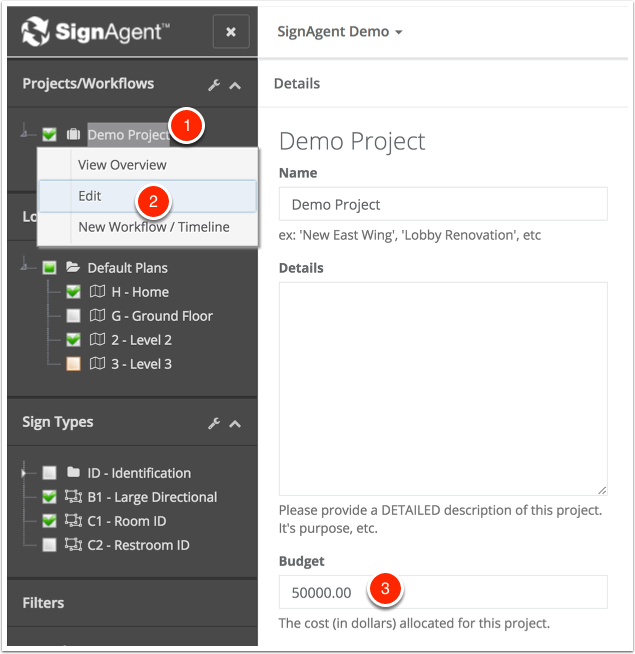Click the G - Ground Floor map icon
The image size is (635, 654).
(97, 316)
